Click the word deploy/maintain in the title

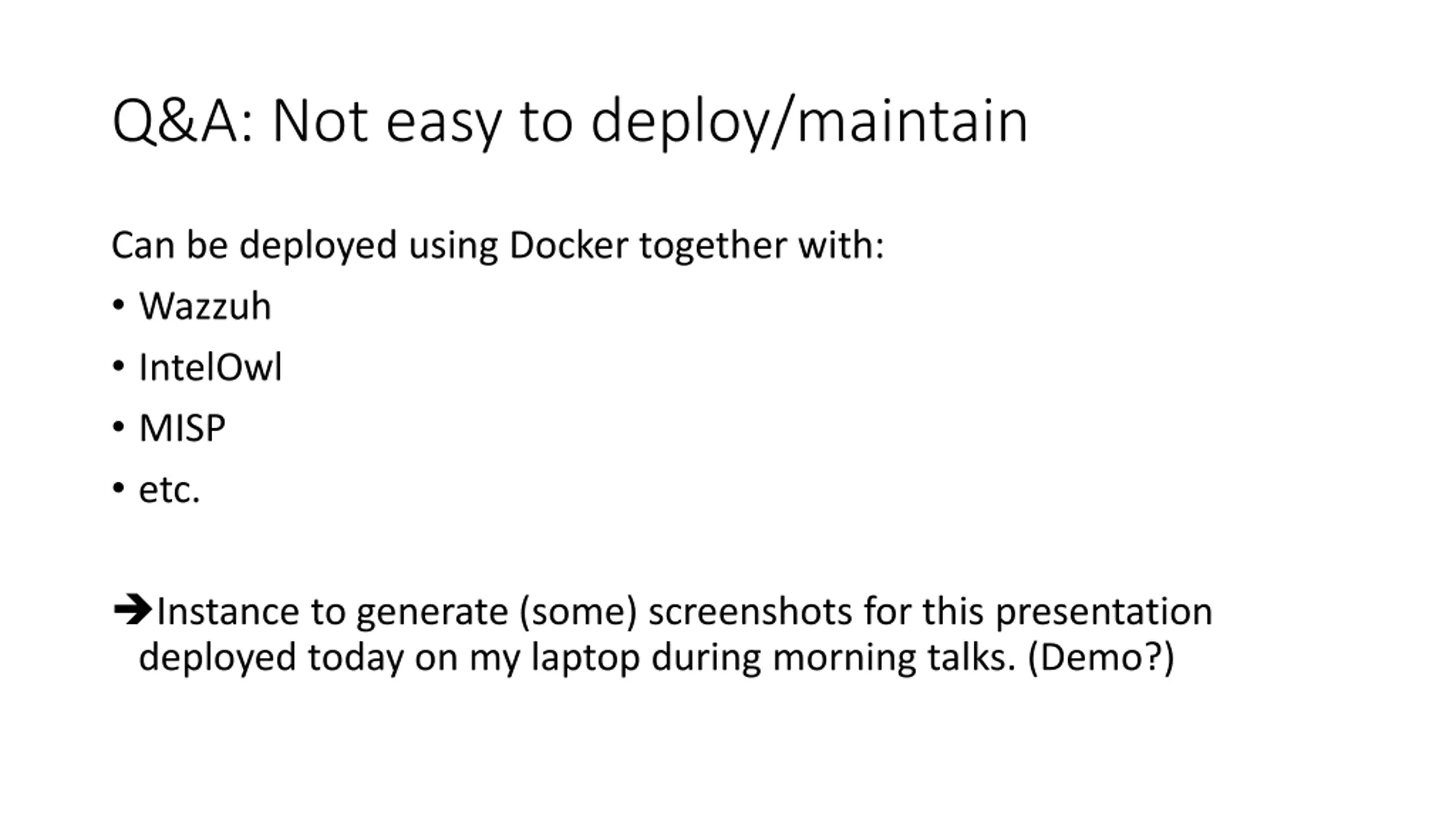point(809,122)
